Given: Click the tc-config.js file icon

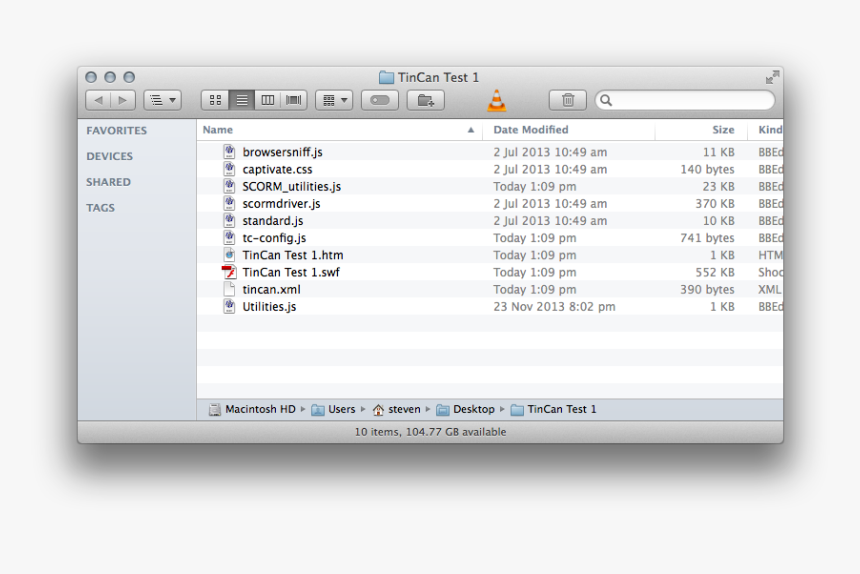Looking at the screenshot, I should (x=229, y=237).
